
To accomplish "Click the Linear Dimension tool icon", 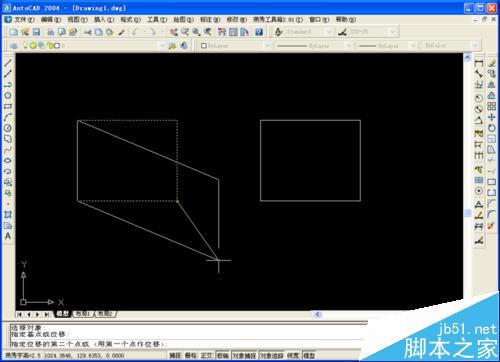I will click(479, 63).
